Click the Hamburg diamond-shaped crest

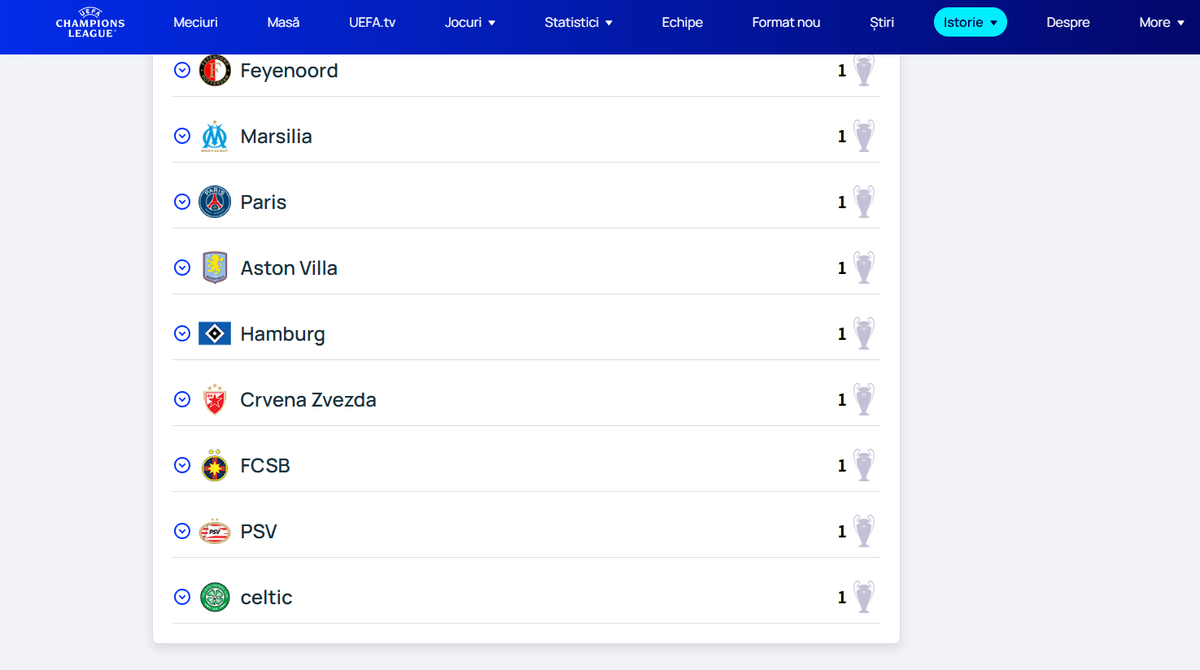(214, 333)
